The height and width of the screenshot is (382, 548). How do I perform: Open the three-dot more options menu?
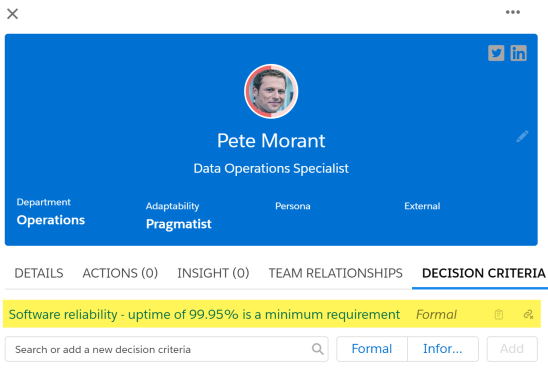click(513, 12)
